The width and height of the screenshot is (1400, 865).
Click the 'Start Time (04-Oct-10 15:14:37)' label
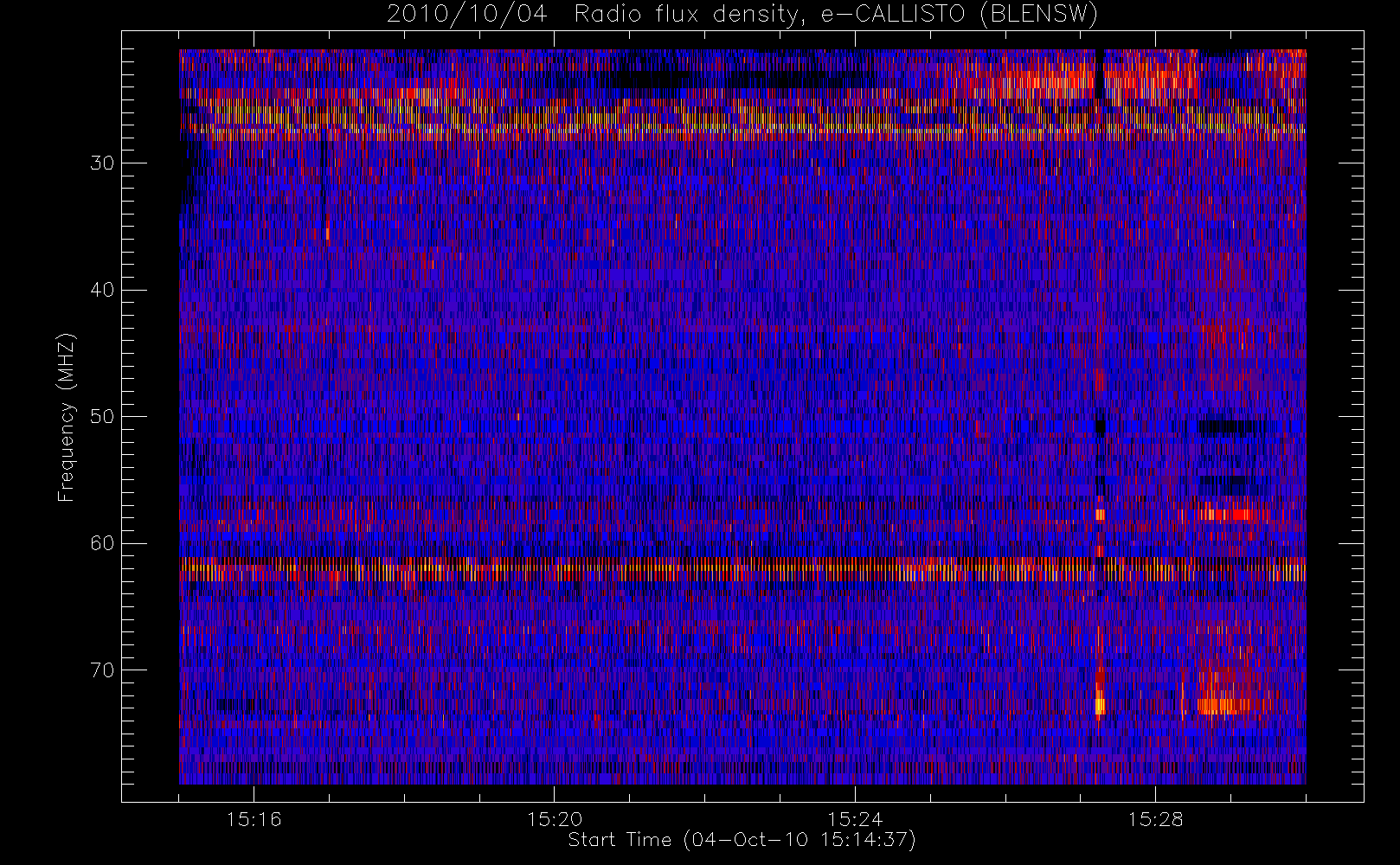742,840
